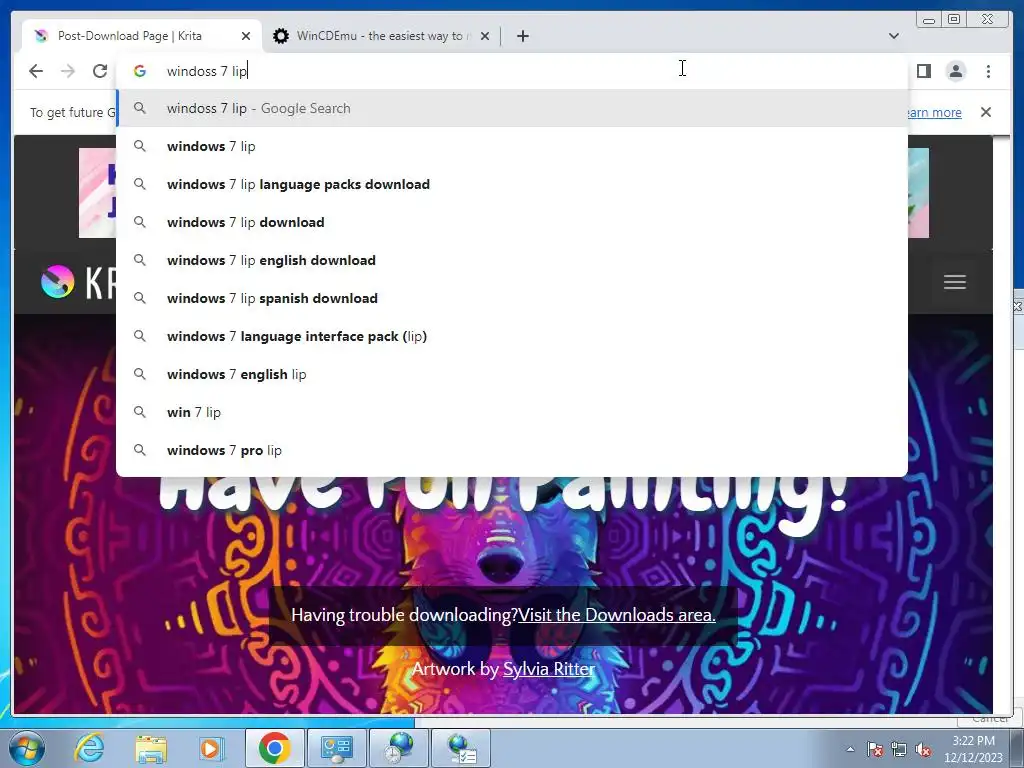Select the 'win 7 lip' suggestion
The height and width of the screenshot is (768, 1024).
click(512, 412)
